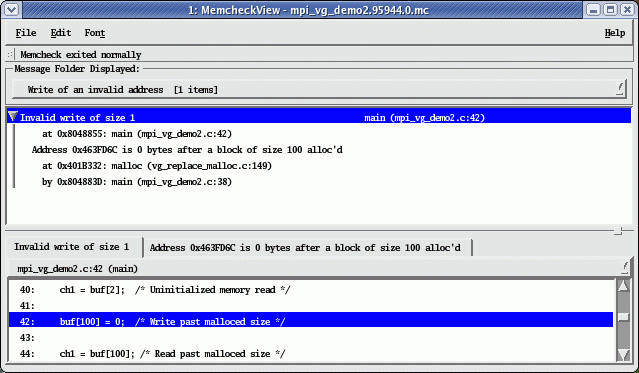Open the Message Folder Displayed dropdown
This screenshot has height=373, width=639.
click(x=319, y=89)
